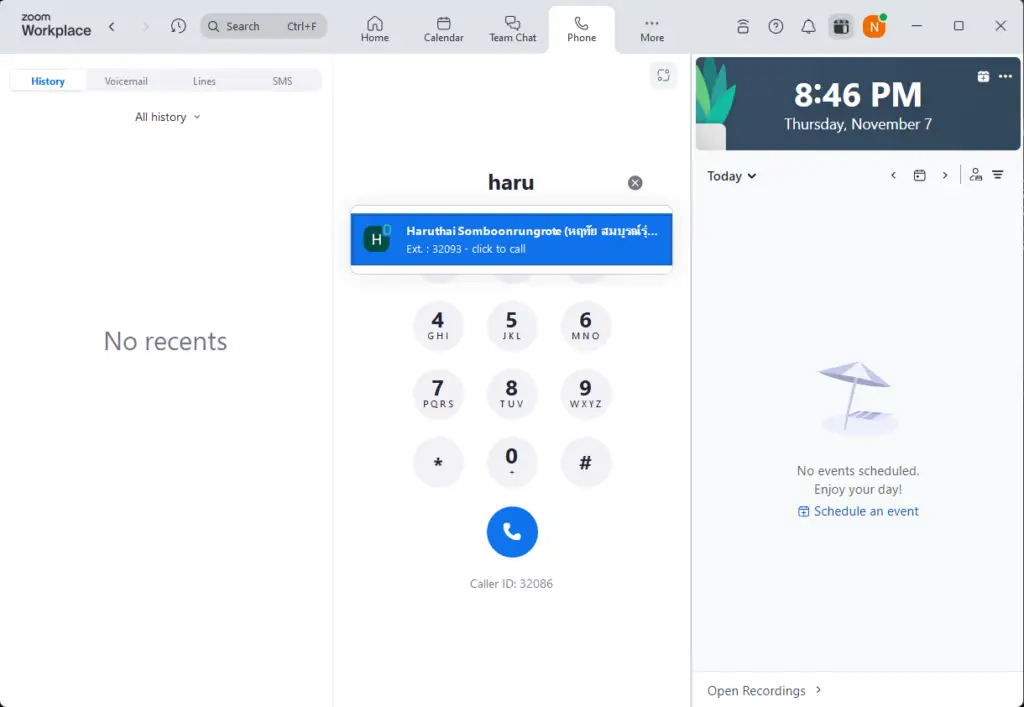
Task: Click the blue phone call button
Action: (512, 532)
